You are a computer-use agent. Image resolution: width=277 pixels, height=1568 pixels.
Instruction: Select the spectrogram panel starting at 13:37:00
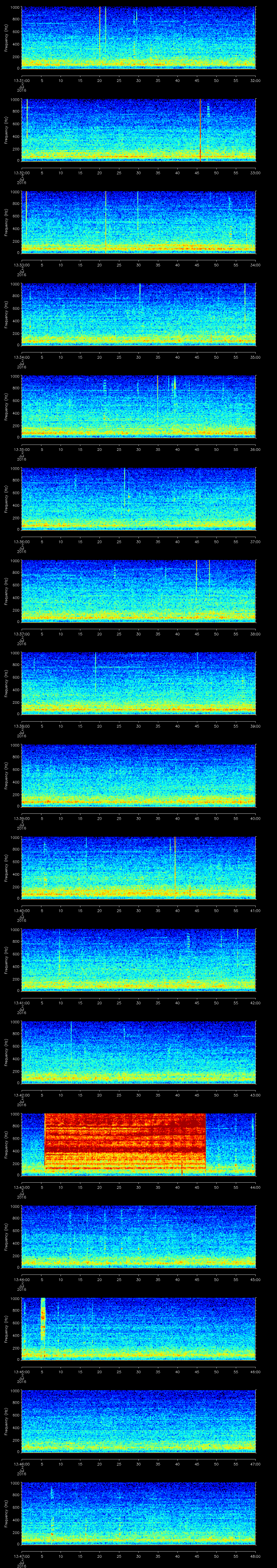[138, 590]
